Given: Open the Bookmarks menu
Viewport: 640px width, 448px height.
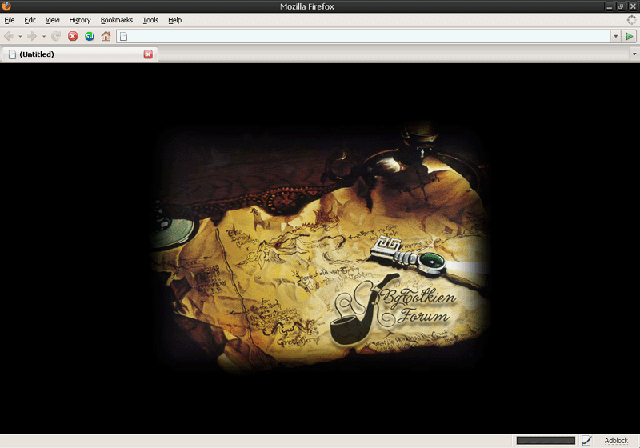Looking at the screenshot, I should click(x=117, y=20).
